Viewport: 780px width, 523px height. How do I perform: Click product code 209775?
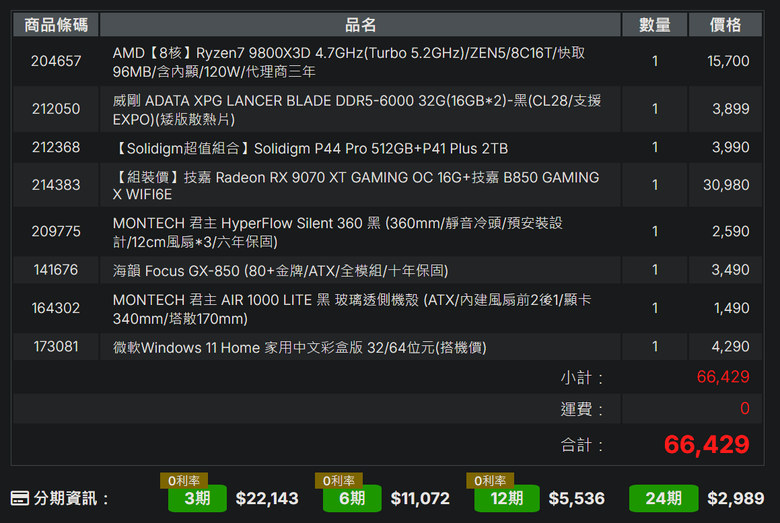pos(56,231)
